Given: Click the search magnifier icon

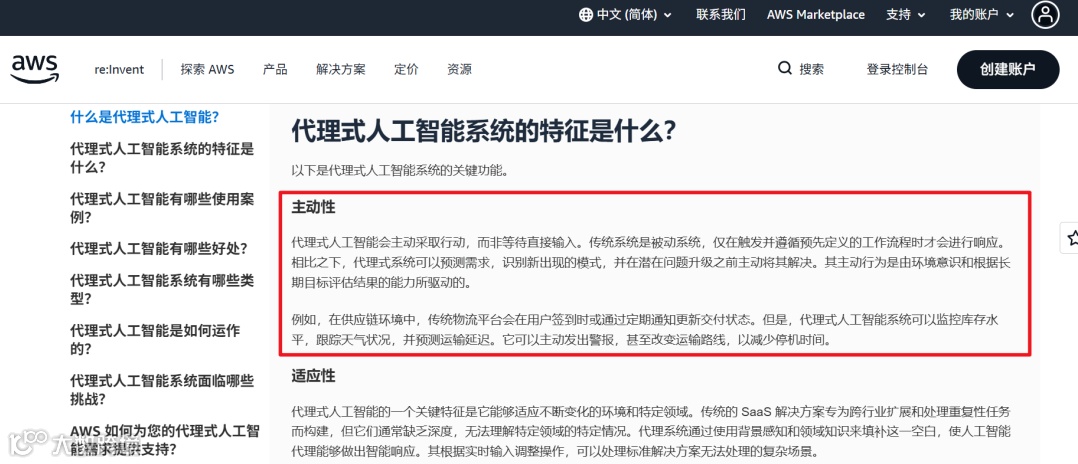Looking at the screenshot, I should click(784, 69).
